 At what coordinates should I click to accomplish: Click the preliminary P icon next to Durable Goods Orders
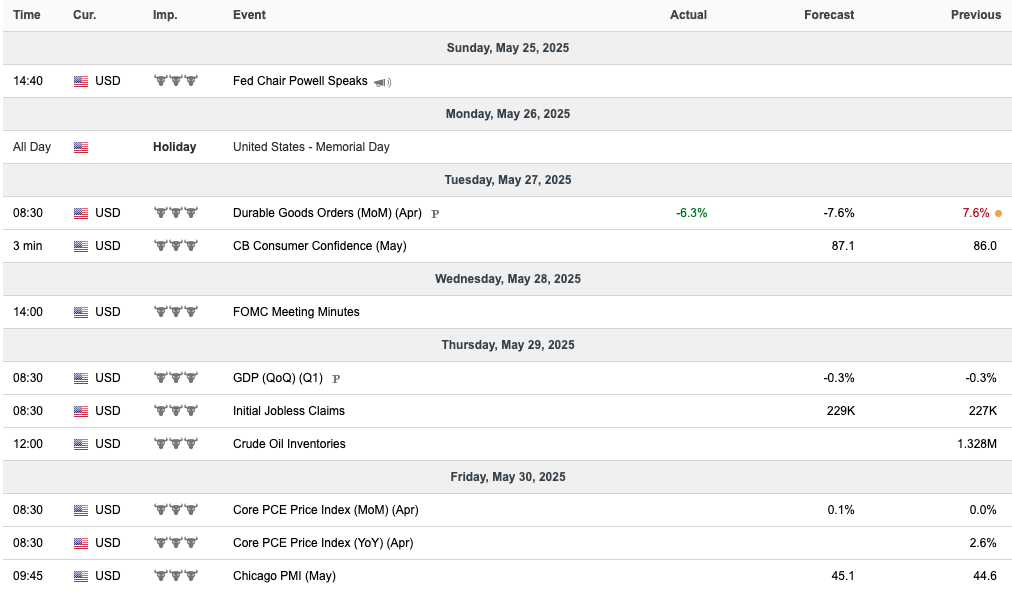click(435, 214)
